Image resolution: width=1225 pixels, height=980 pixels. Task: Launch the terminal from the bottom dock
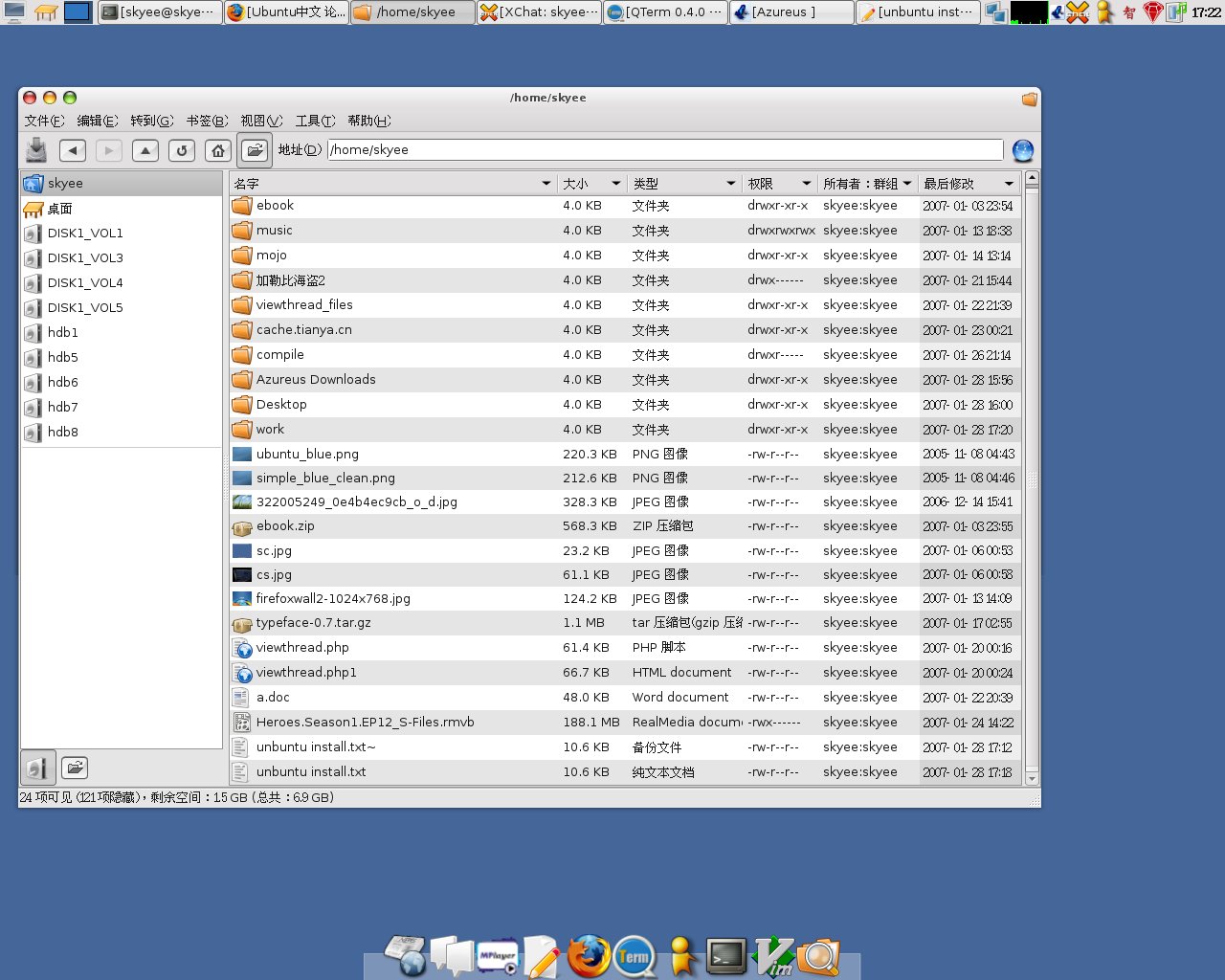click(x=726, y=955)
